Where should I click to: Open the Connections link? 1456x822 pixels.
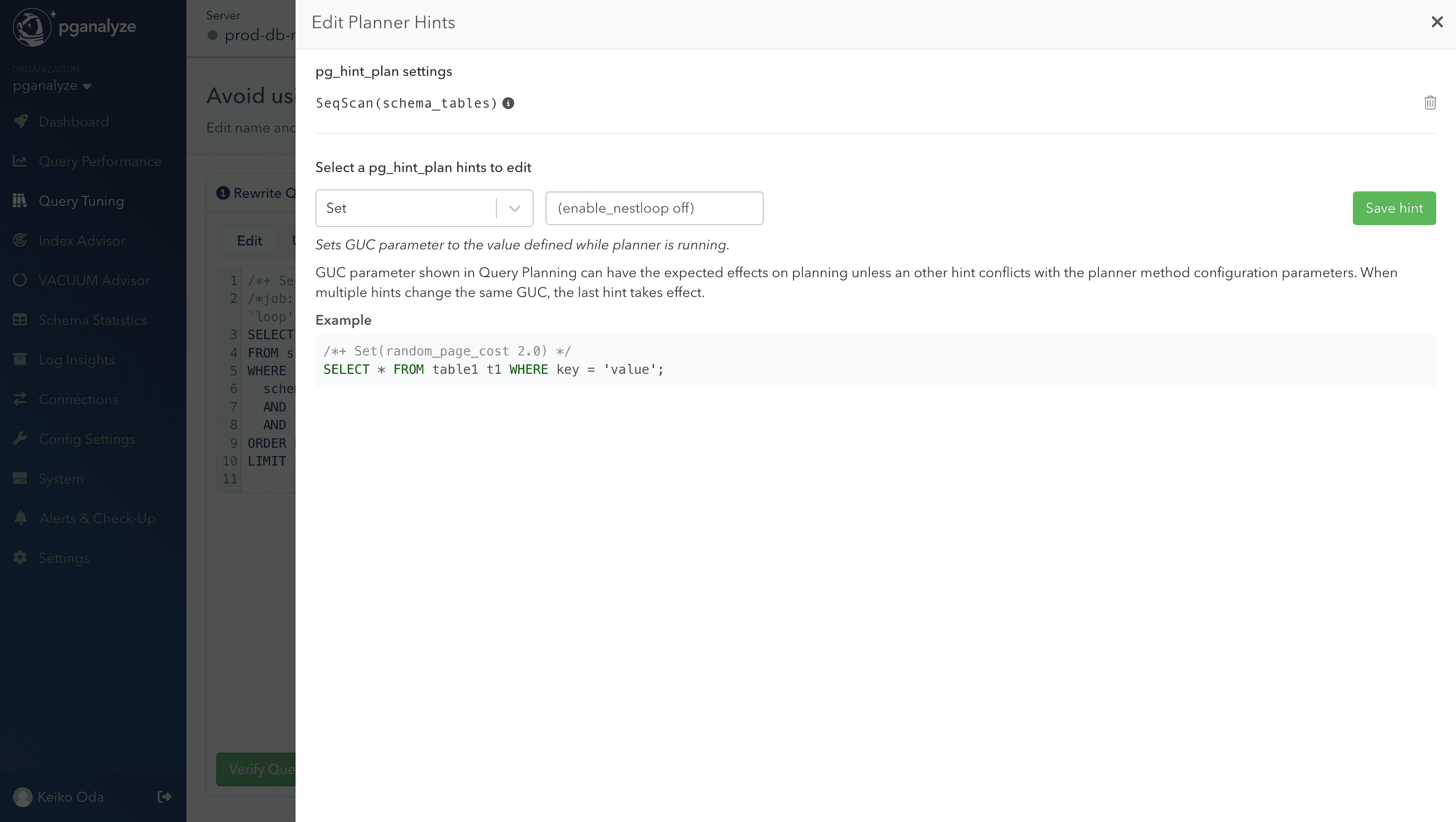pos(78,400)
